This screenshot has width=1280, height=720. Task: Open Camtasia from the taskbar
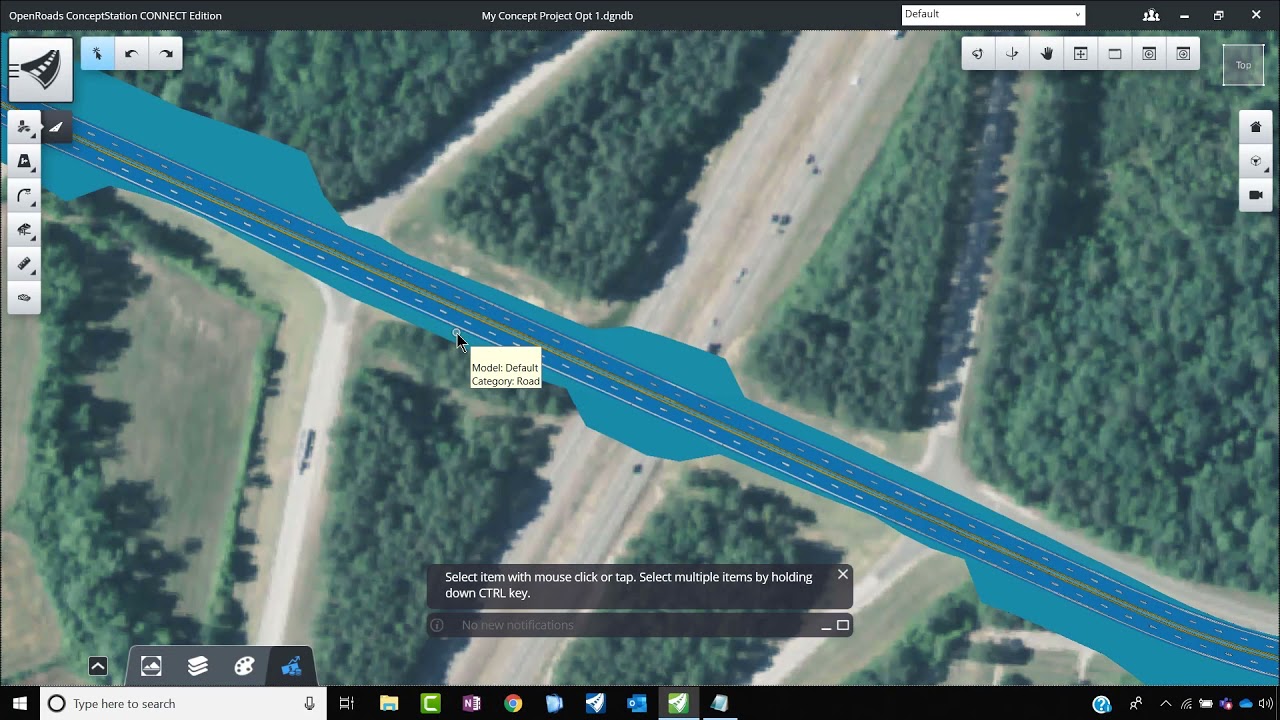click(x=431, y=704)
